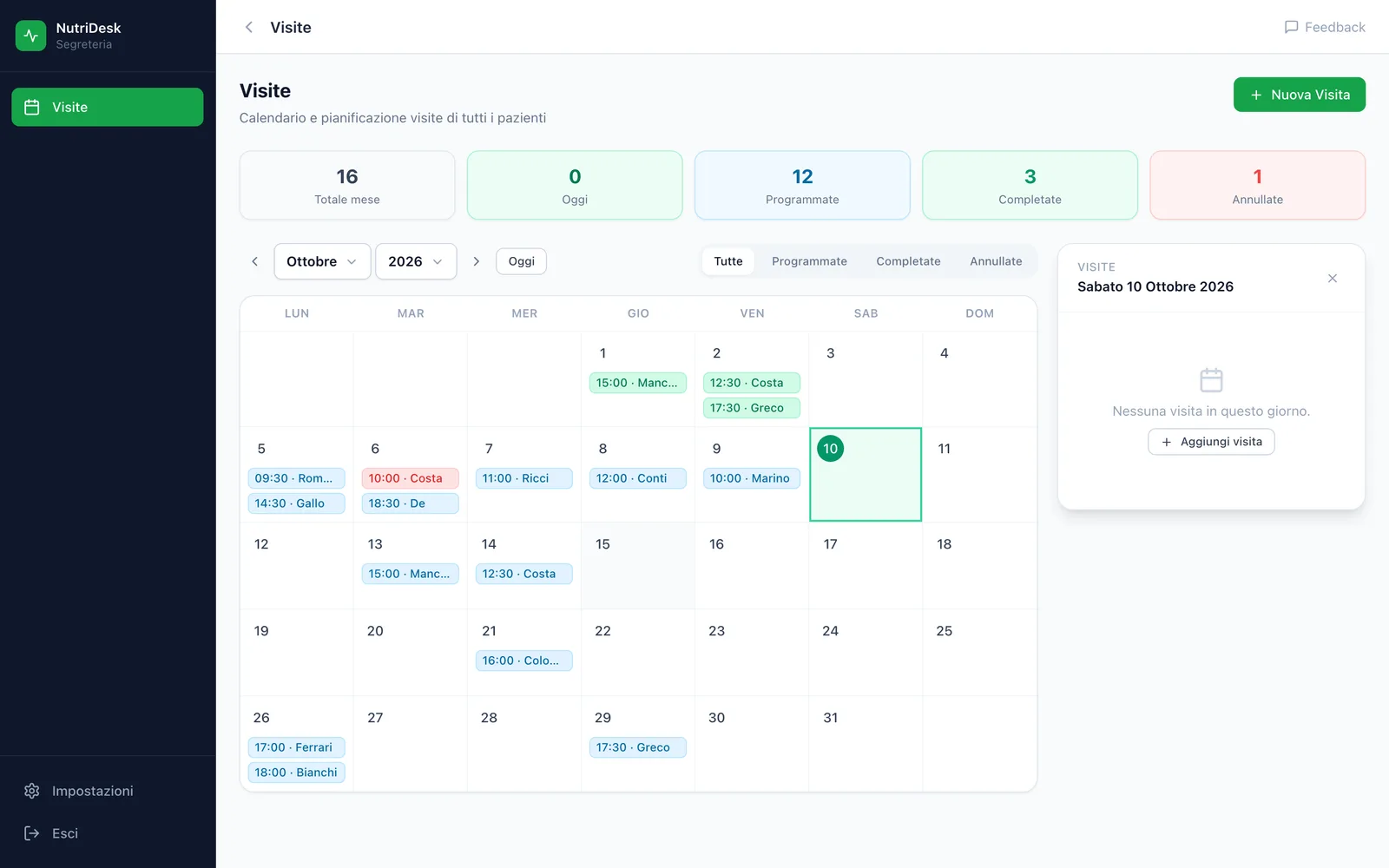The height and width of the screenshot is (868, 1389).
Task: Go to next month arrow
Action: point(476,261)
